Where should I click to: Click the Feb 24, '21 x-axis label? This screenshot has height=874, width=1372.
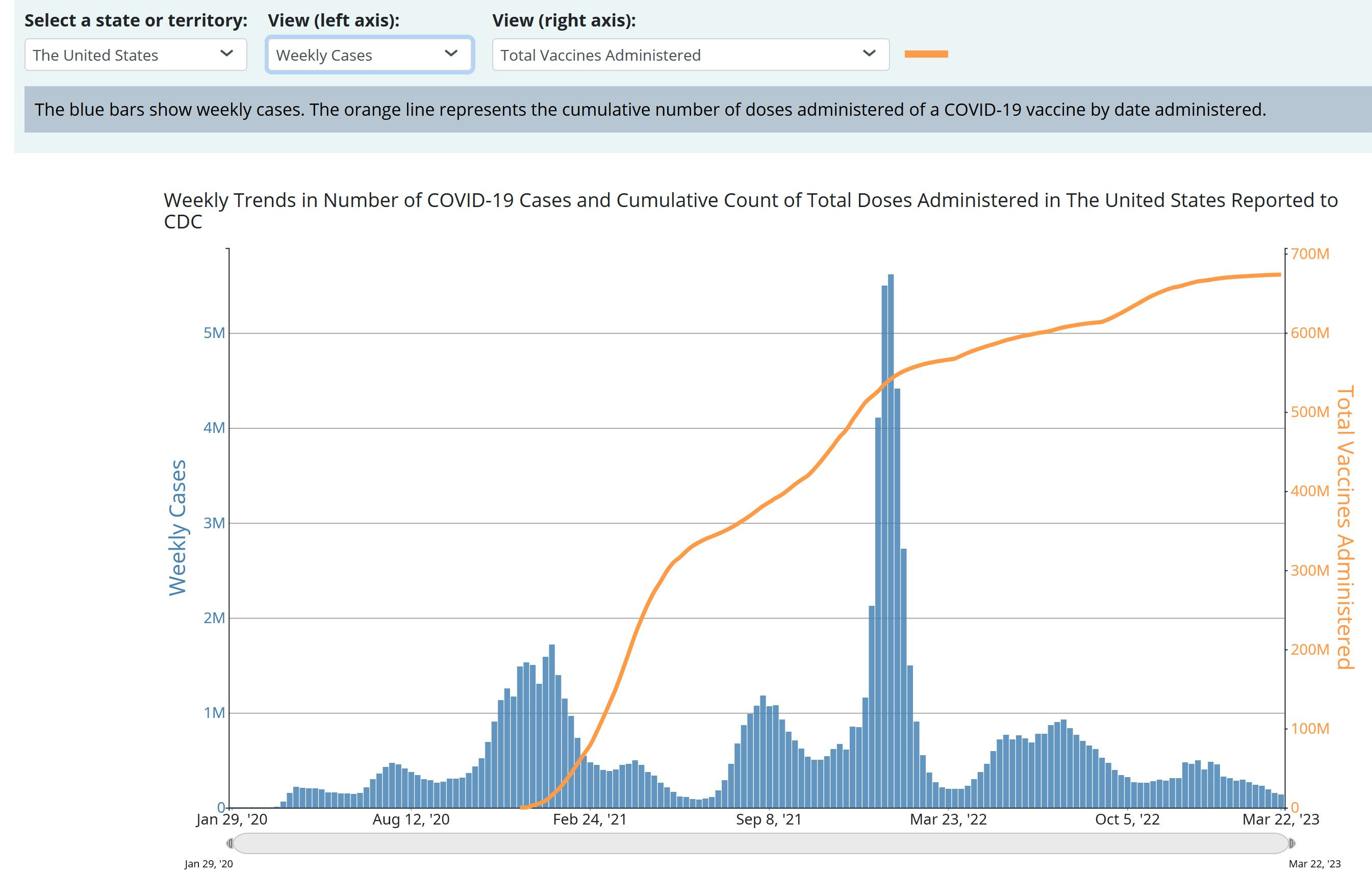pos(589,819)
